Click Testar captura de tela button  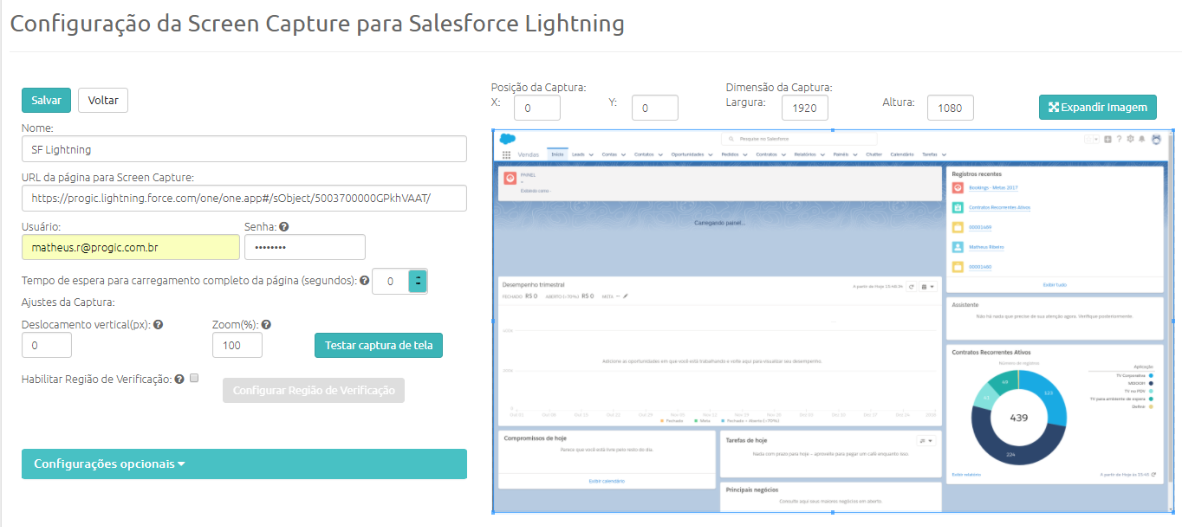click(378, 345)
